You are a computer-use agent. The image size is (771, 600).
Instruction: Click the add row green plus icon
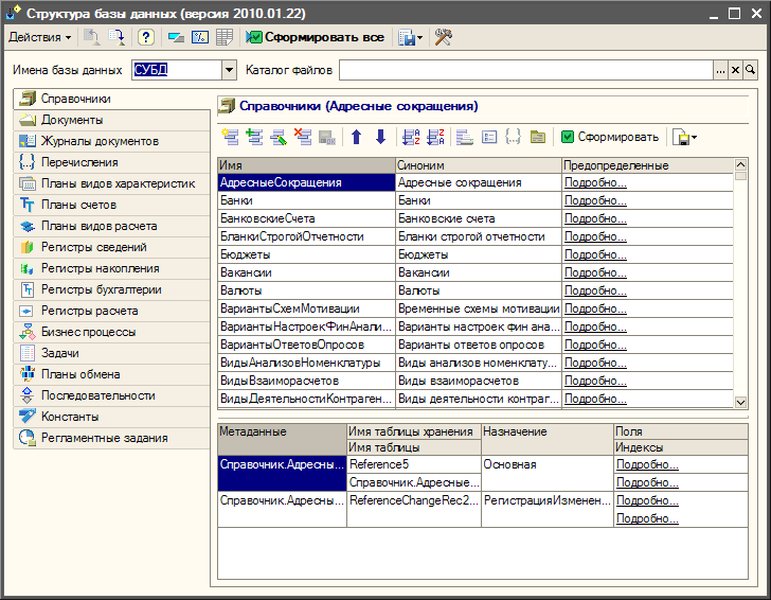pos(254,137)
